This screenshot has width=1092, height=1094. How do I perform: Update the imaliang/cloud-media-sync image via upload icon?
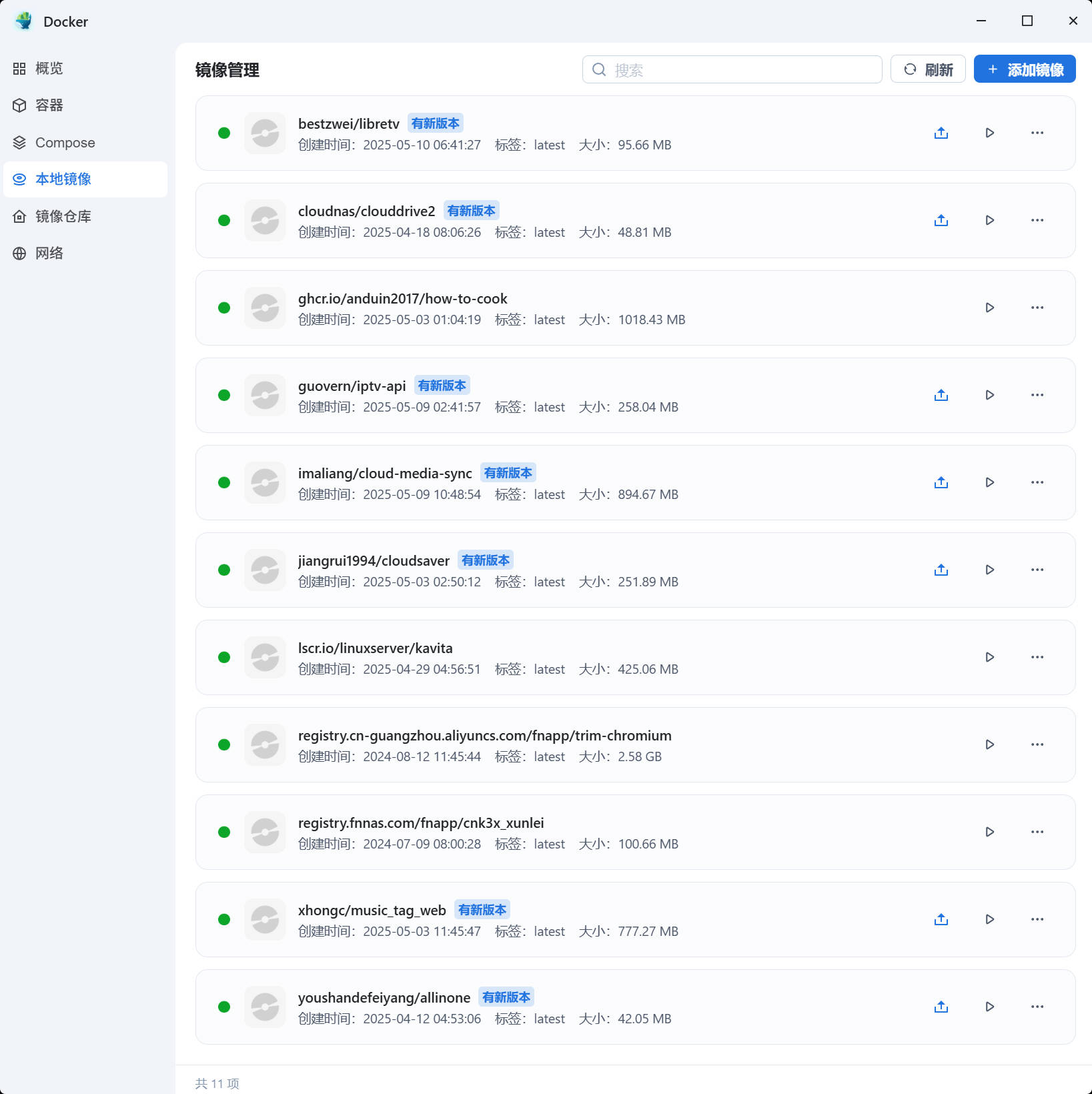pos(941,482)
